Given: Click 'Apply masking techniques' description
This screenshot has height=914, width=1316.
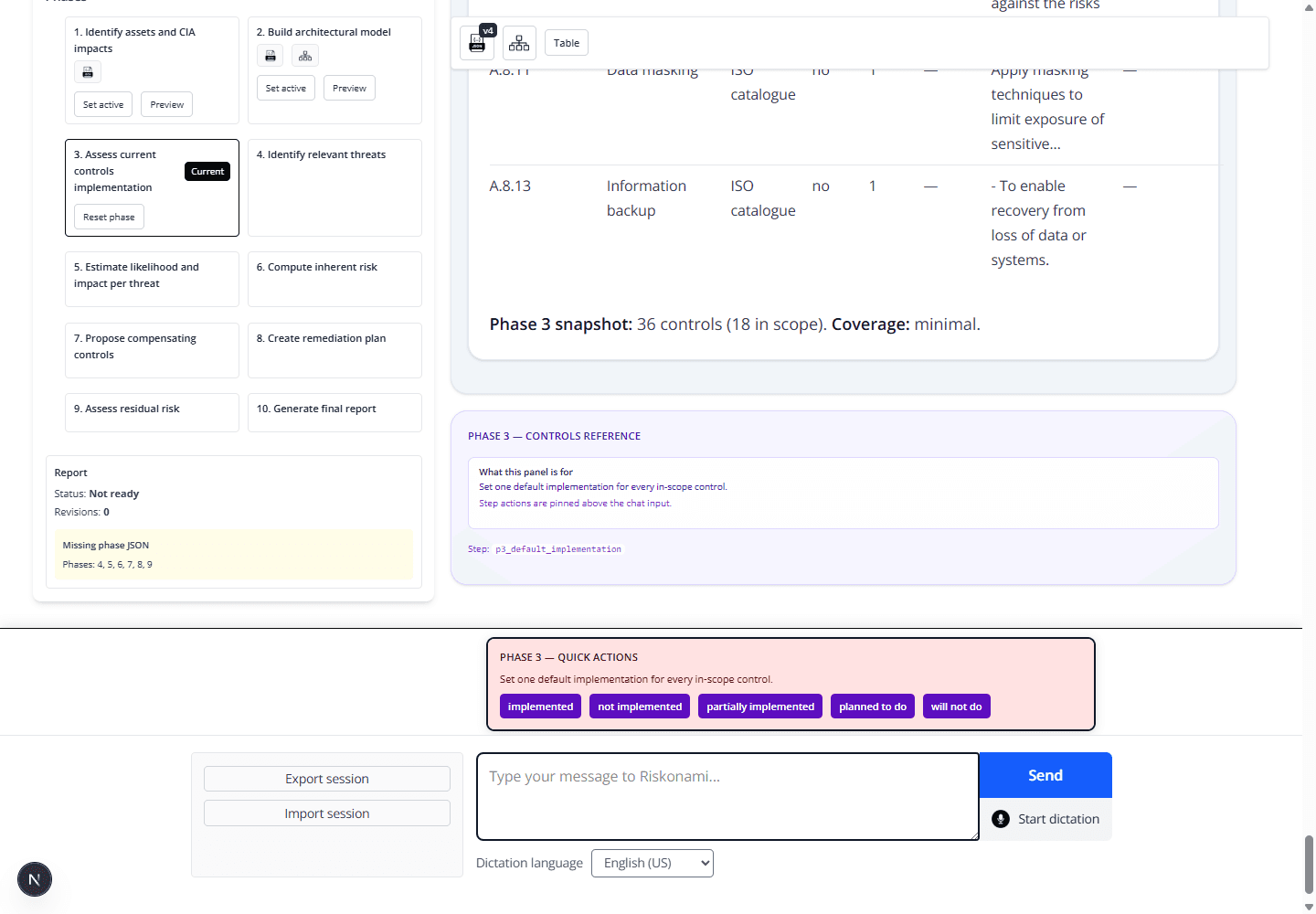Looking at the screenshot, I should click(1047, 107).
